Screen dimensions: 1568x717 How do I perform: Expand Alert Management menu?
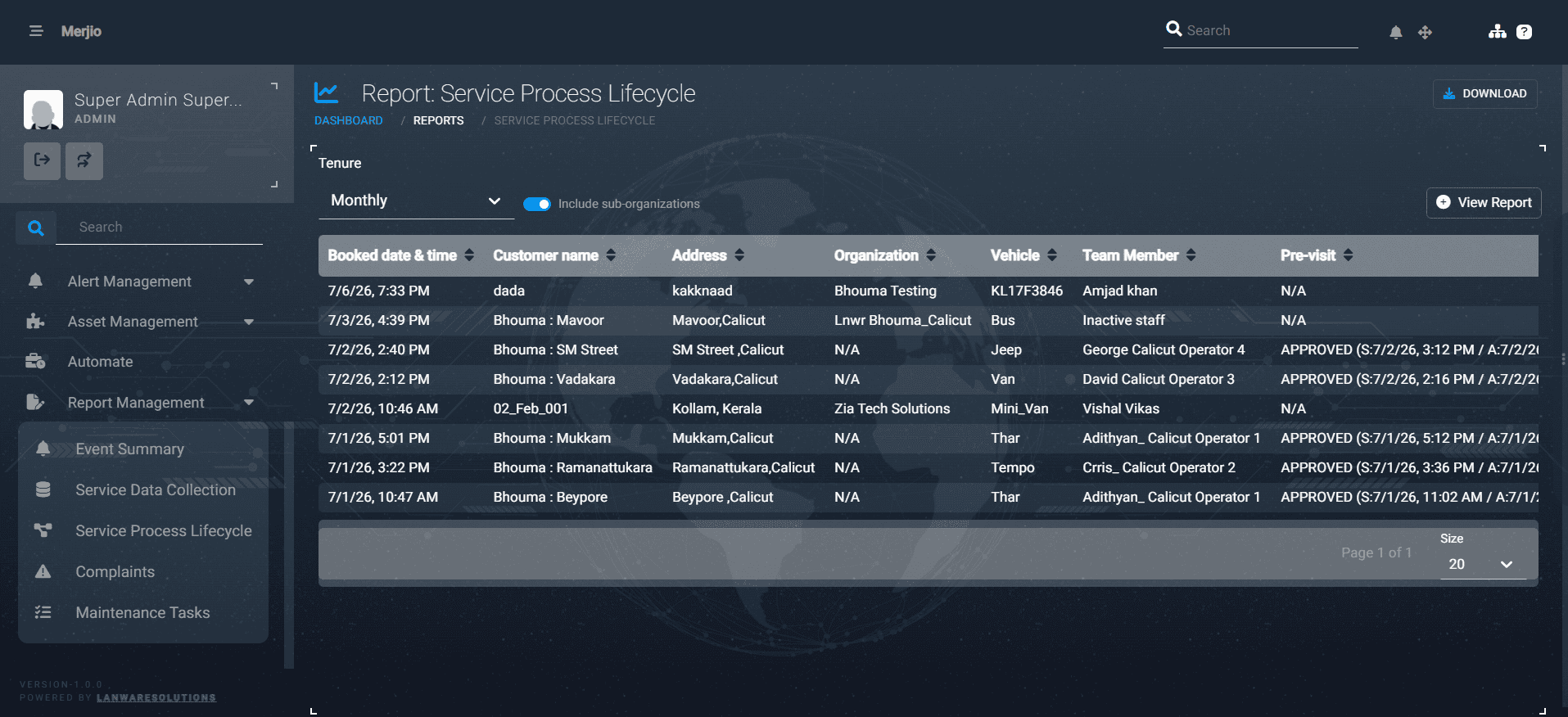point(141,282)
